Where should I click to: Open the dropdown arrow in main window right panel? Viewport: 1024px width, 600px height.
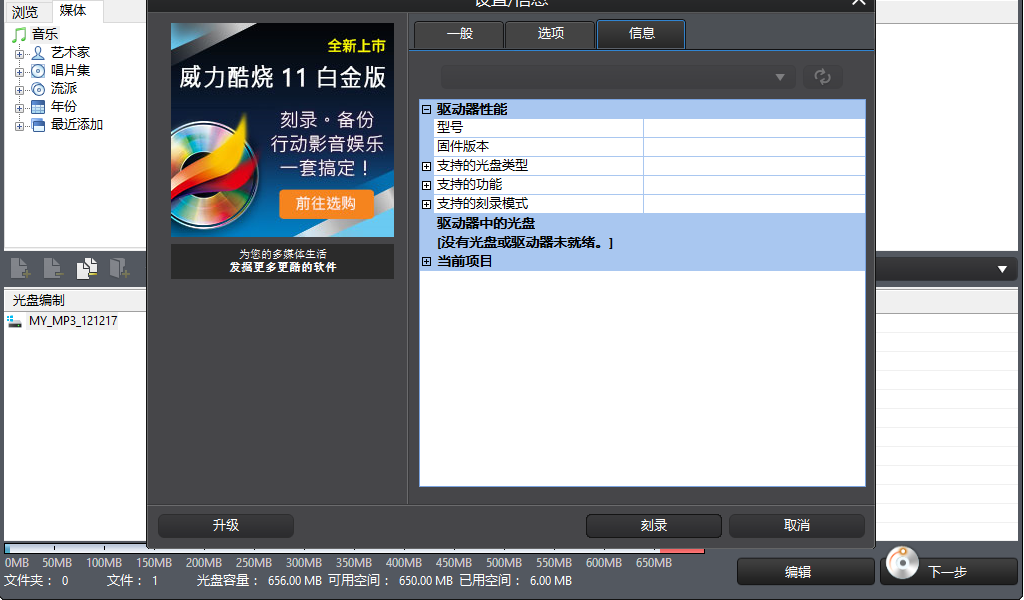click(1002, 269)
